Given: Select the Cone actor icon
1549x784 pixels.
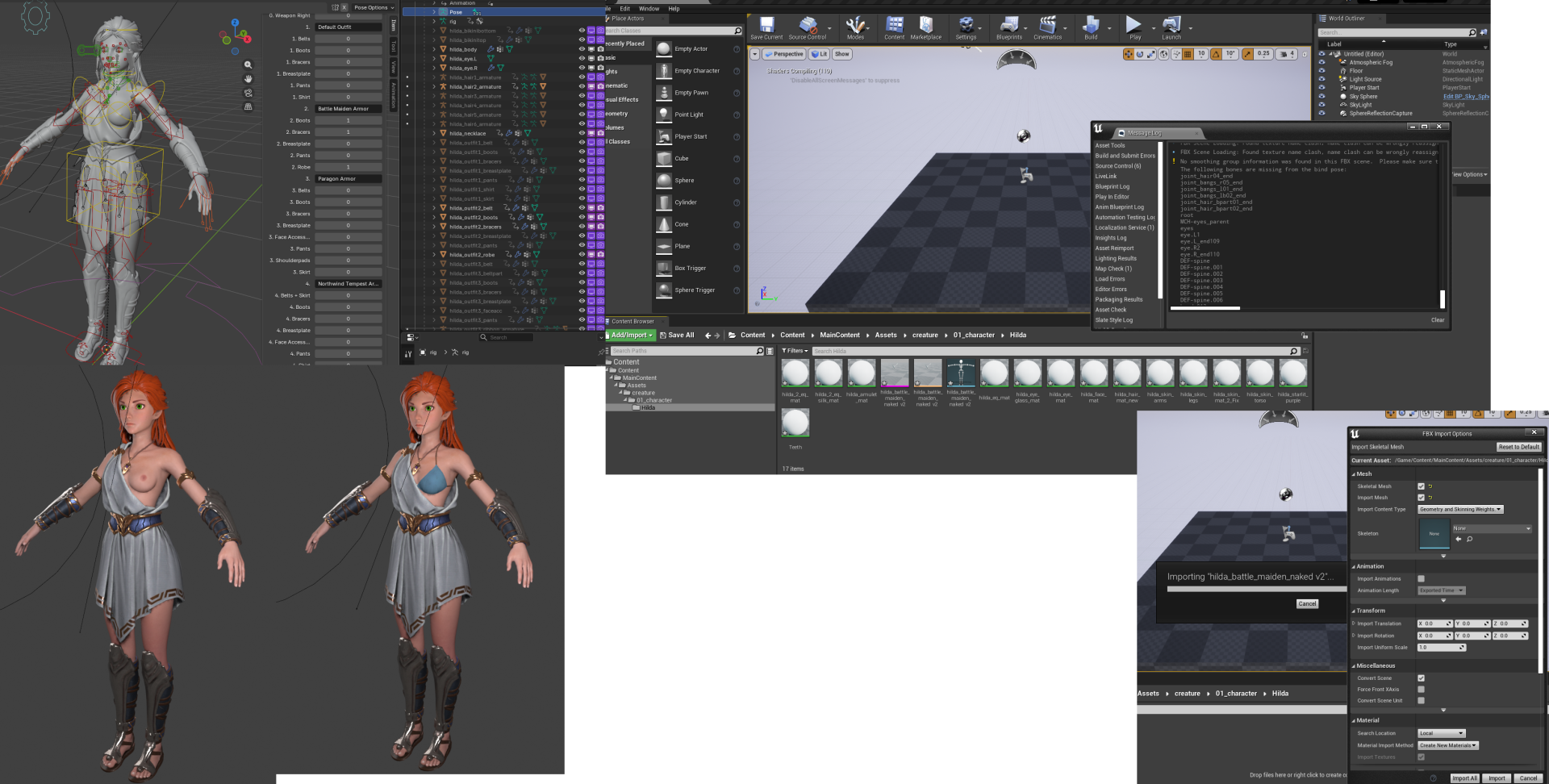Looking at the screenshot, I should [x=664, y=224].
